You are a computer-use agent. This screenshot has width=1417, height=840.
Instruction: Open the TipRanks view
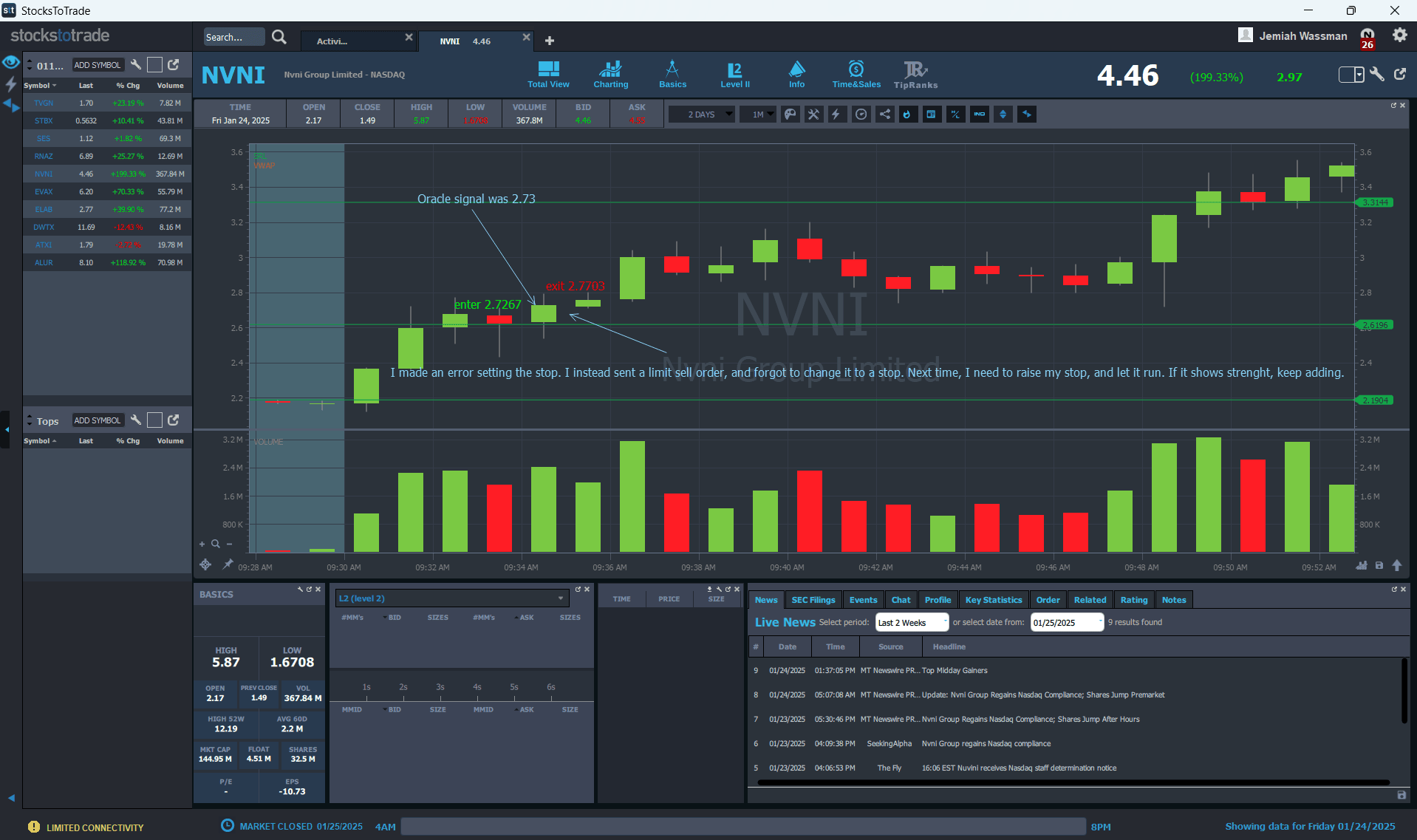[915, 75]
